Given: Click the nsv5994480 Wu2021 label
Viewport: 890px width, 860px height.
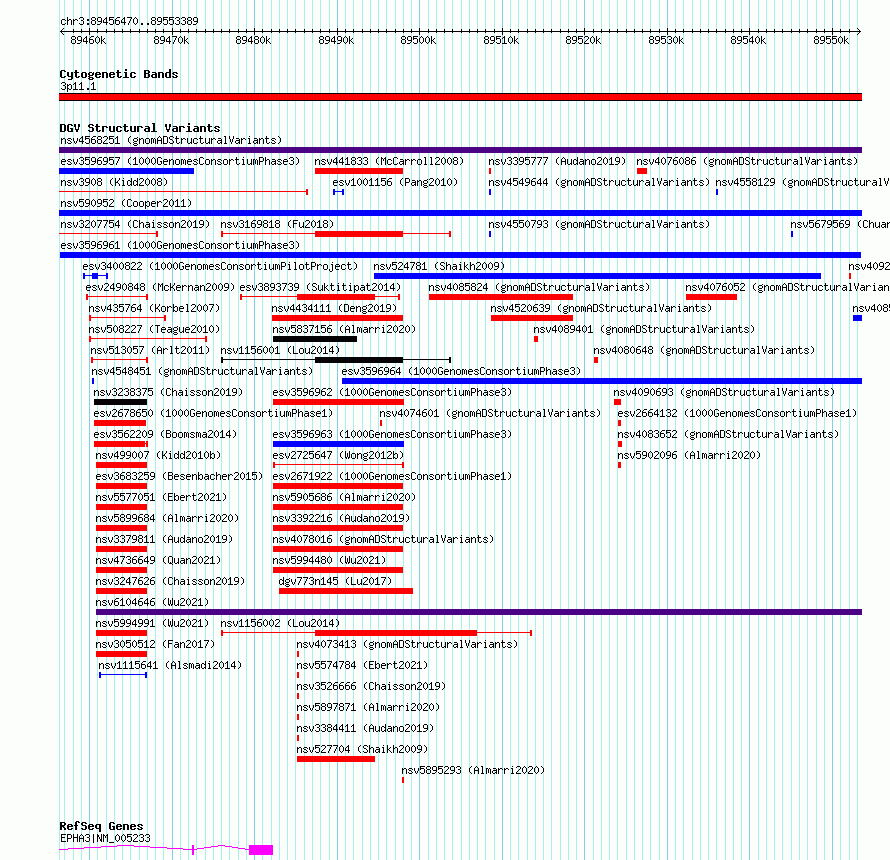Looking at the screenshot, I should click(329, 560).
